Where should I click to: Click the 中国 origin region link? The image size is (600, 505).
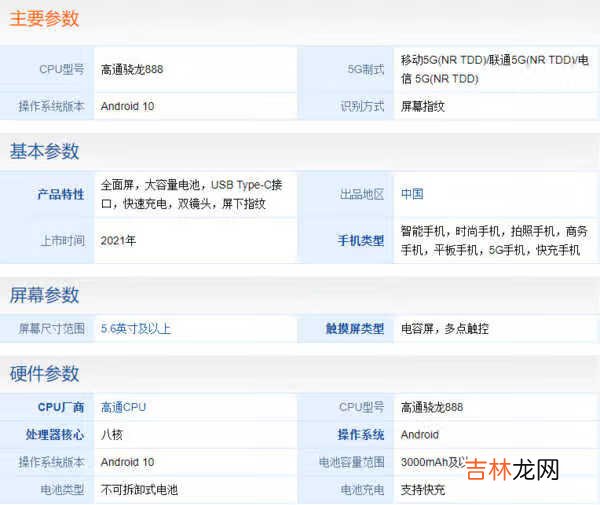[x=412, y=194]
